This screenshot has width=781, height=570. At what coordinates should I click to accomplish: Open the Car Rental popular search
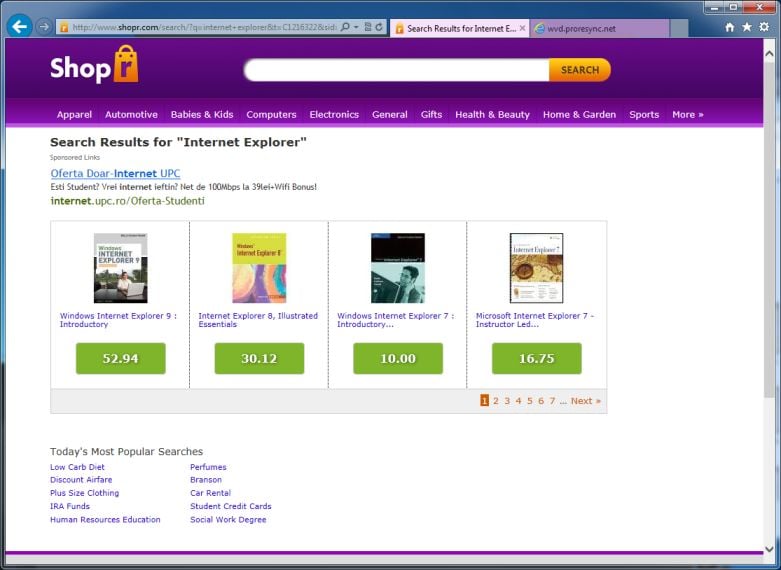pos(210,493)
